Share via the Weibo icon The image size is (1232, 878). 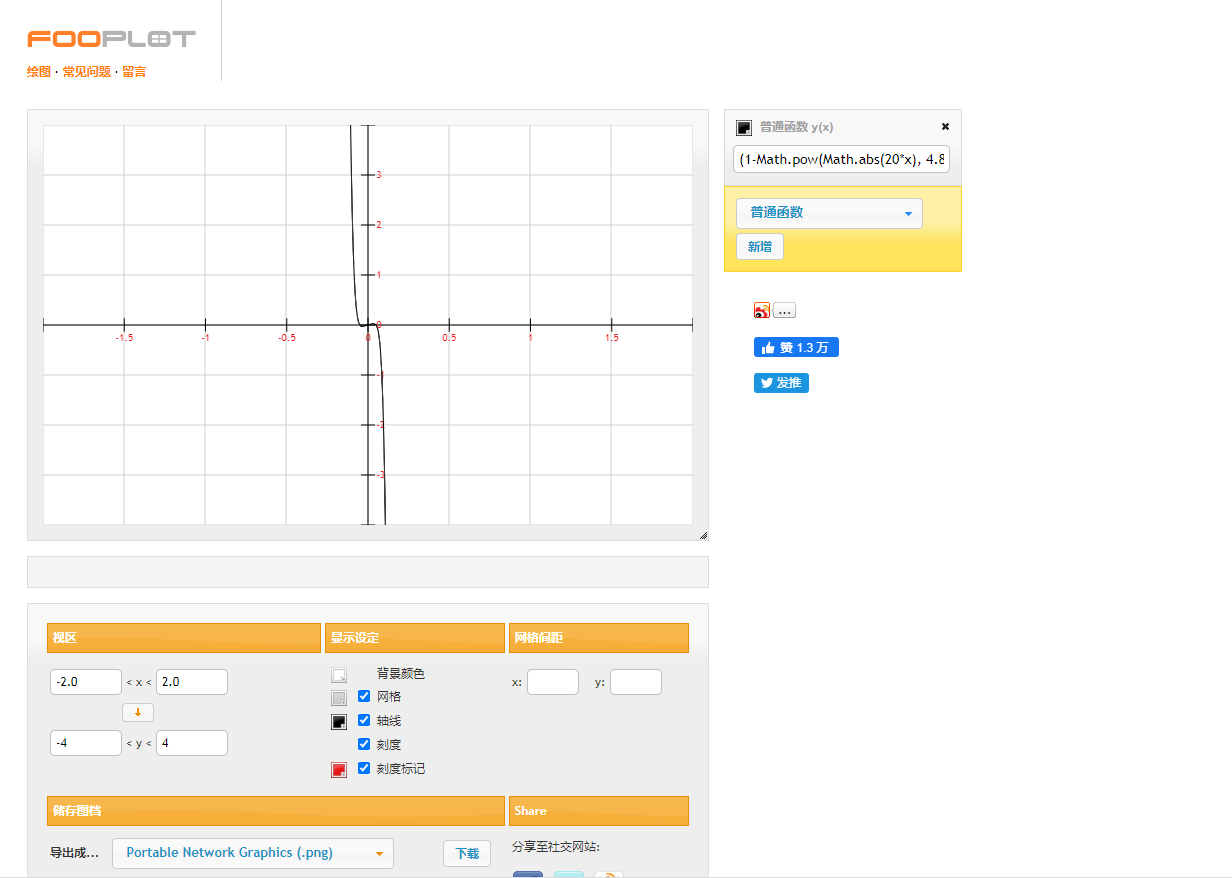(x=762, y=310)
